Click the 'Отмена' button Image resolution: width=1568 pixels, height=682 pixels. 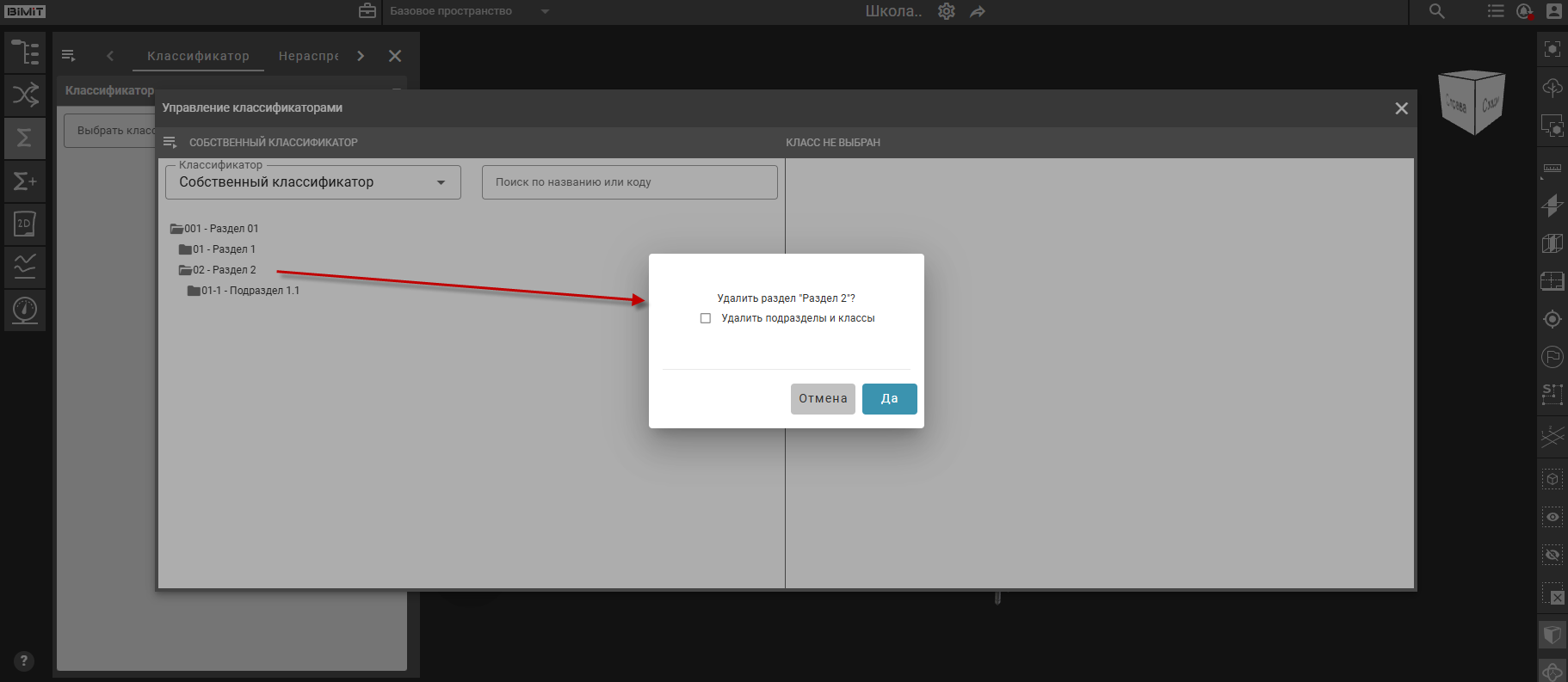coord(822,399)
